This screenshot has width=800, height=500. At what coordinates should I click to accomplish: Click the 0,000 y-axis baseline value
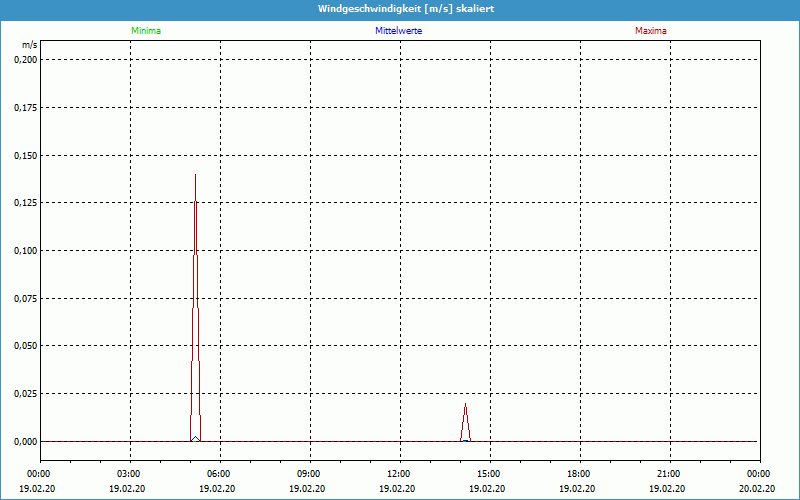[x=25, y=441]
